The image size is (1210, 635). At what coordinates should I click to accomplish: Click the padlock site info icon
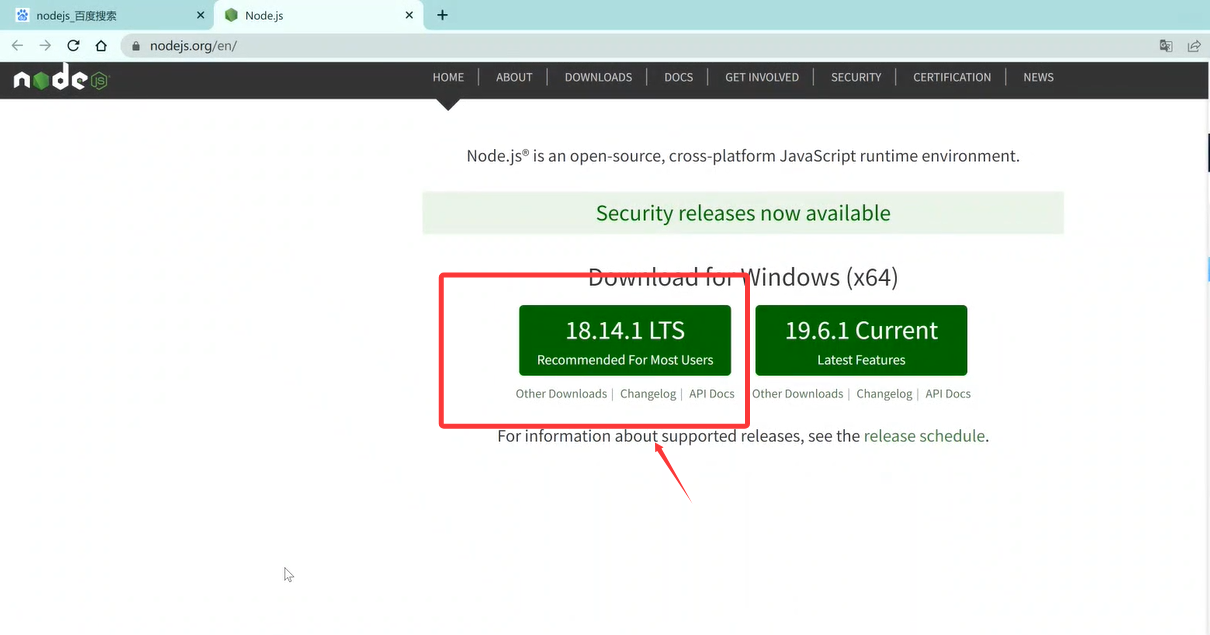pos(137,46)
